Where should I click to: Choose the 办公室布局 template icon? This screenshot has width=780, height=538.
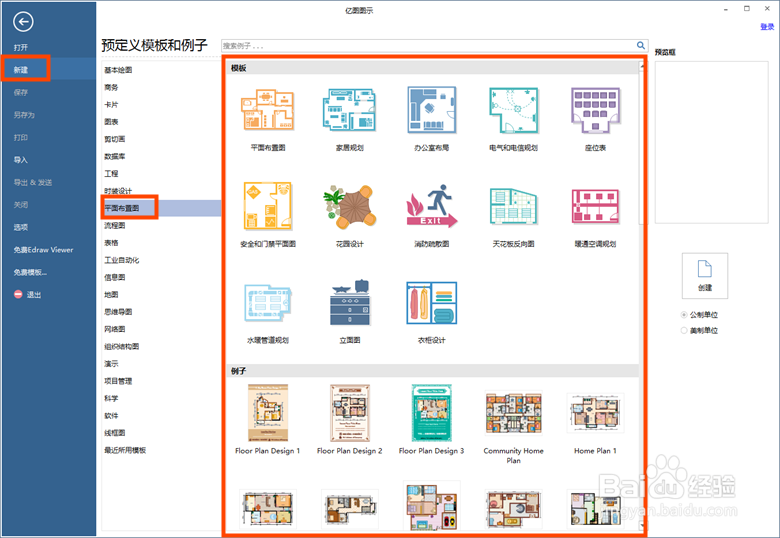[431, 109]
